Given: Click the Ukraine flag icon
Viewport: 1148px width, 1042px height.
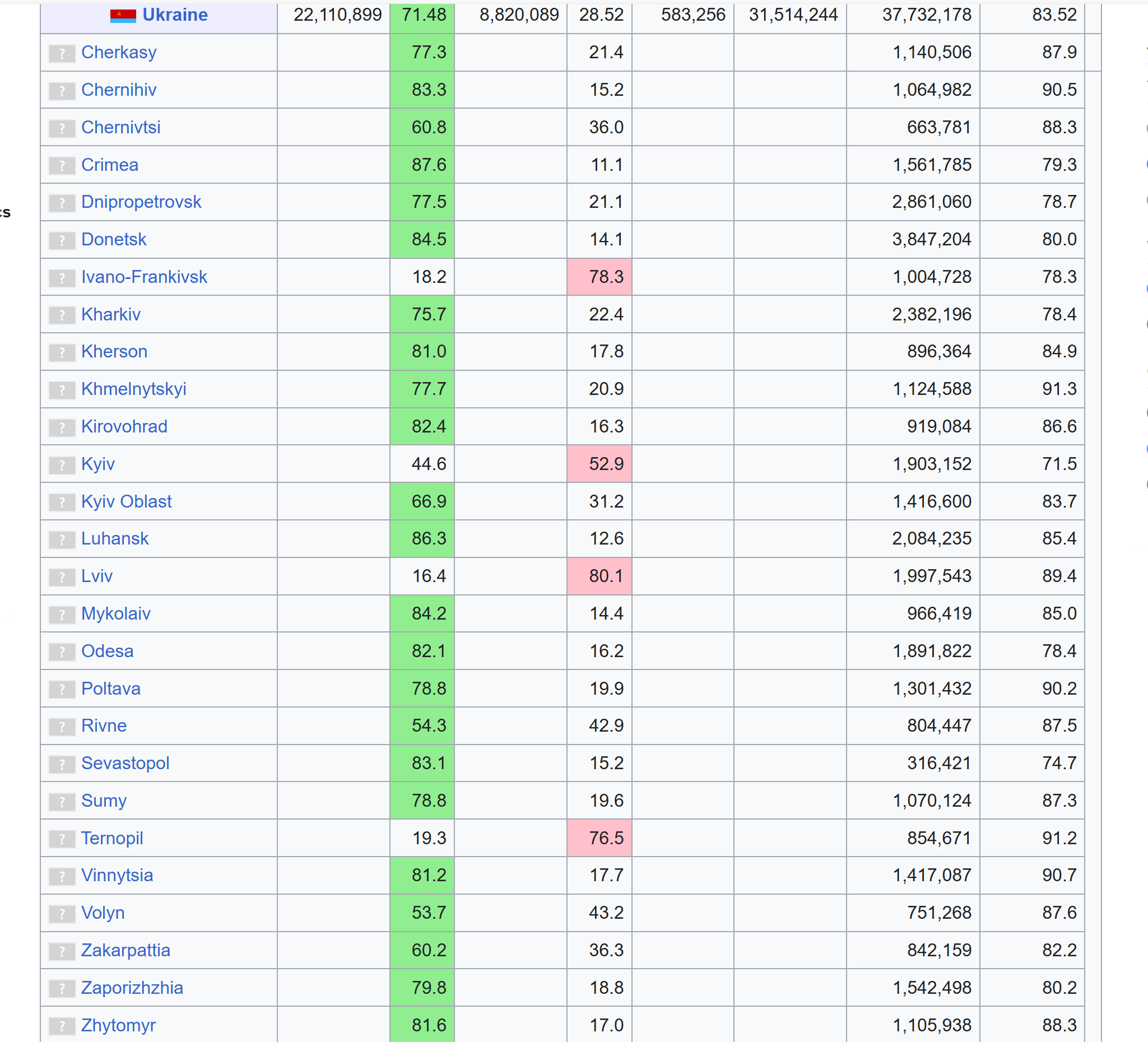Looking at the screenshot, I should point(123,15).
